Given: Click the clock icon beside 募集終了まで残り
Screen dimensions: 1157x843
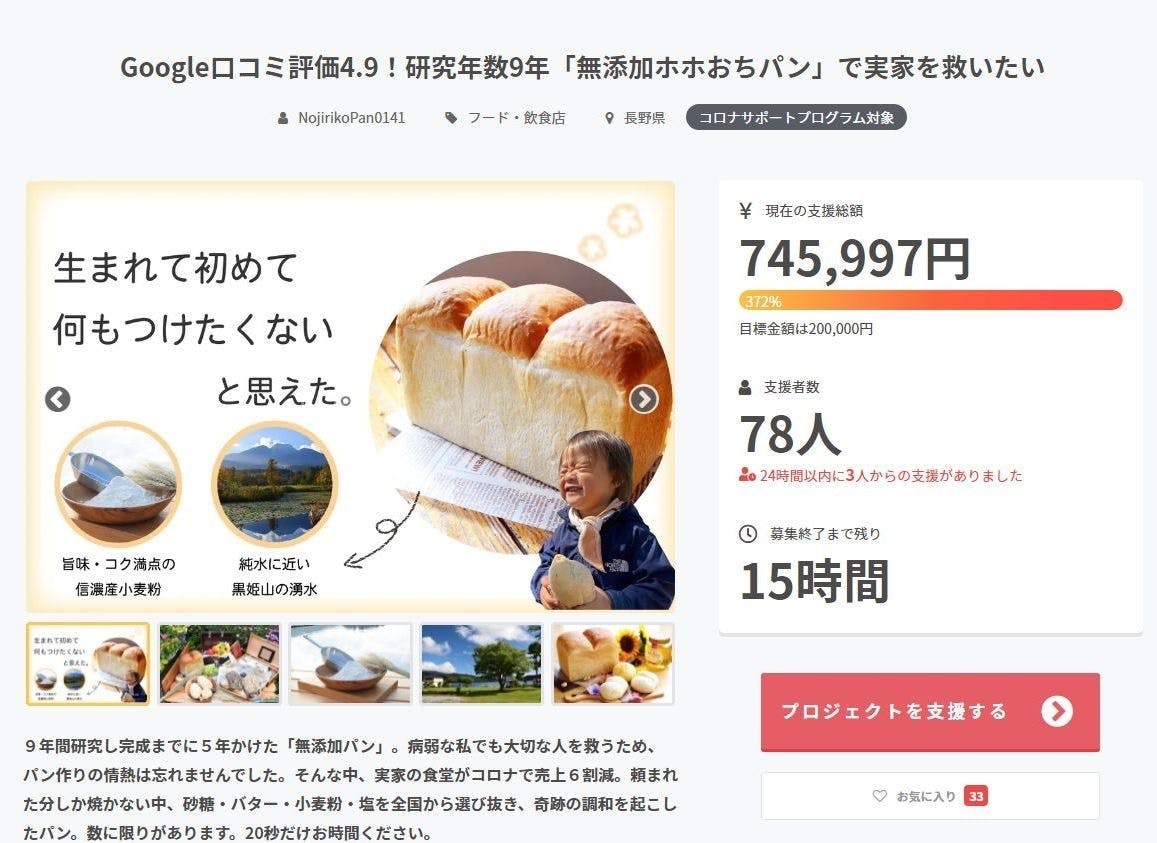Looking at the screenshot, I should coord(747,534).
